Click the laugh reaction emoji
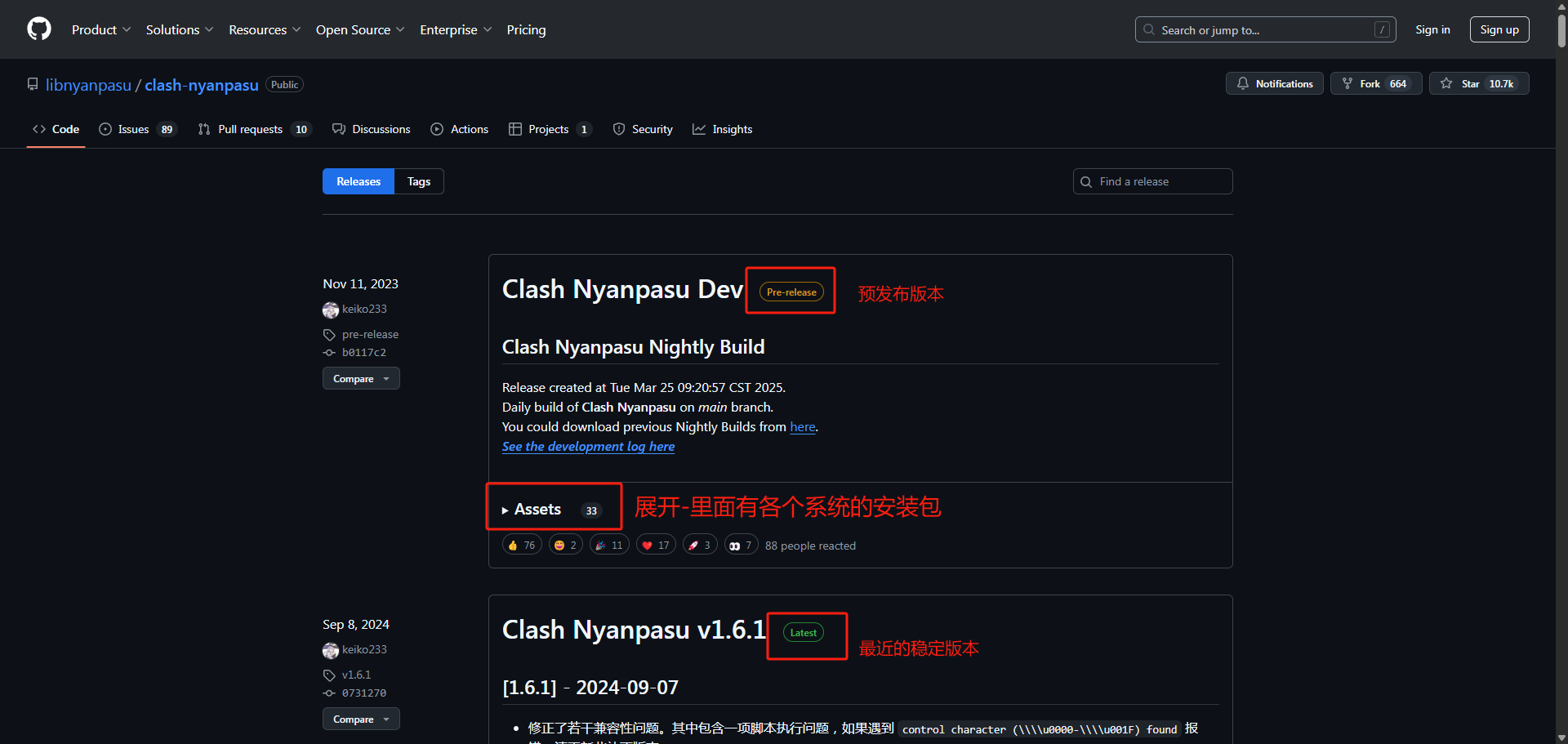The image size is (1568, 744). pyautogui.click(x=559, y=546)
